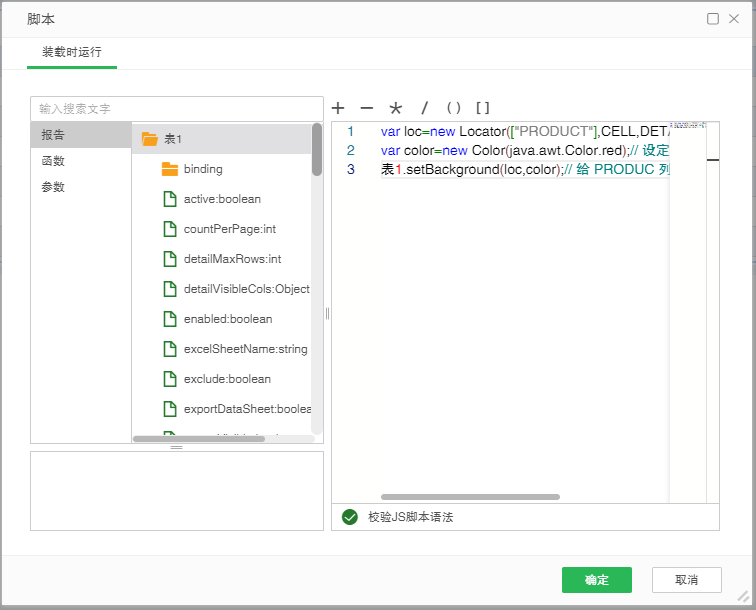The height and width of the screenshot is (610, 756).
Task: Click the property tree vertical scrollbar
Action: coord(317,150)
